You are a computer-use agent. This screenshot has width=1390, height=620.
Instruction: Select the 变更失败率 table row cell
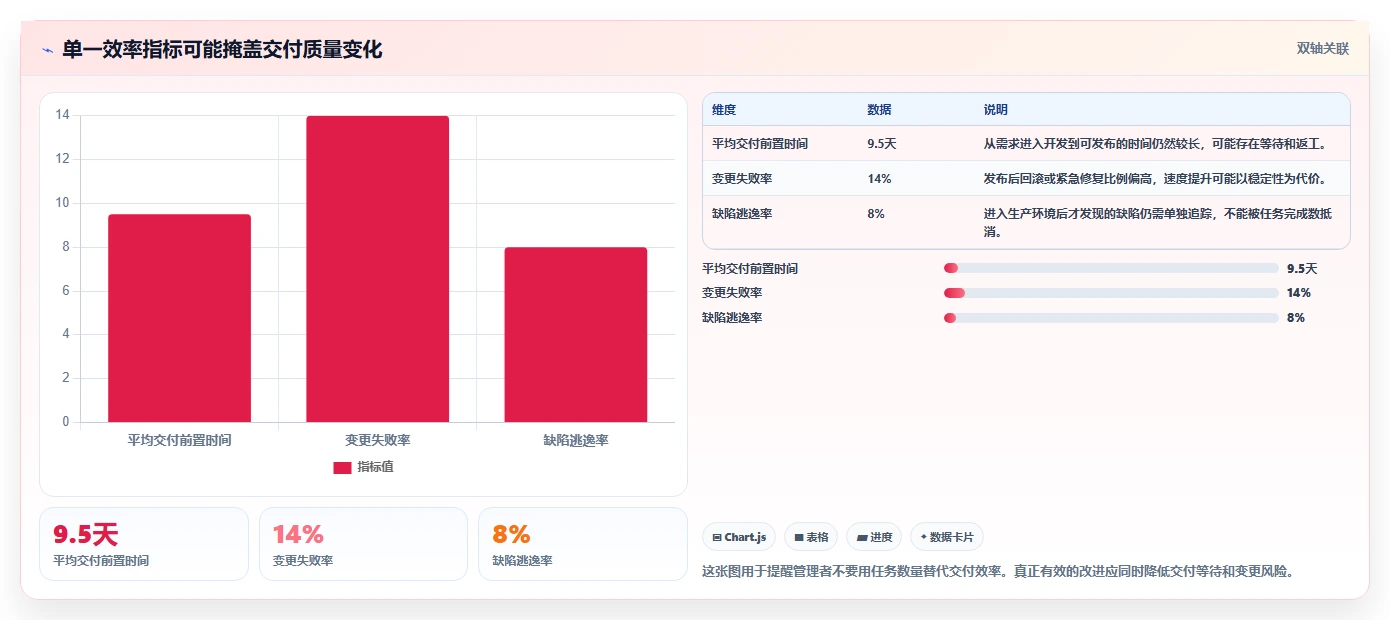(x=742, y=179)
